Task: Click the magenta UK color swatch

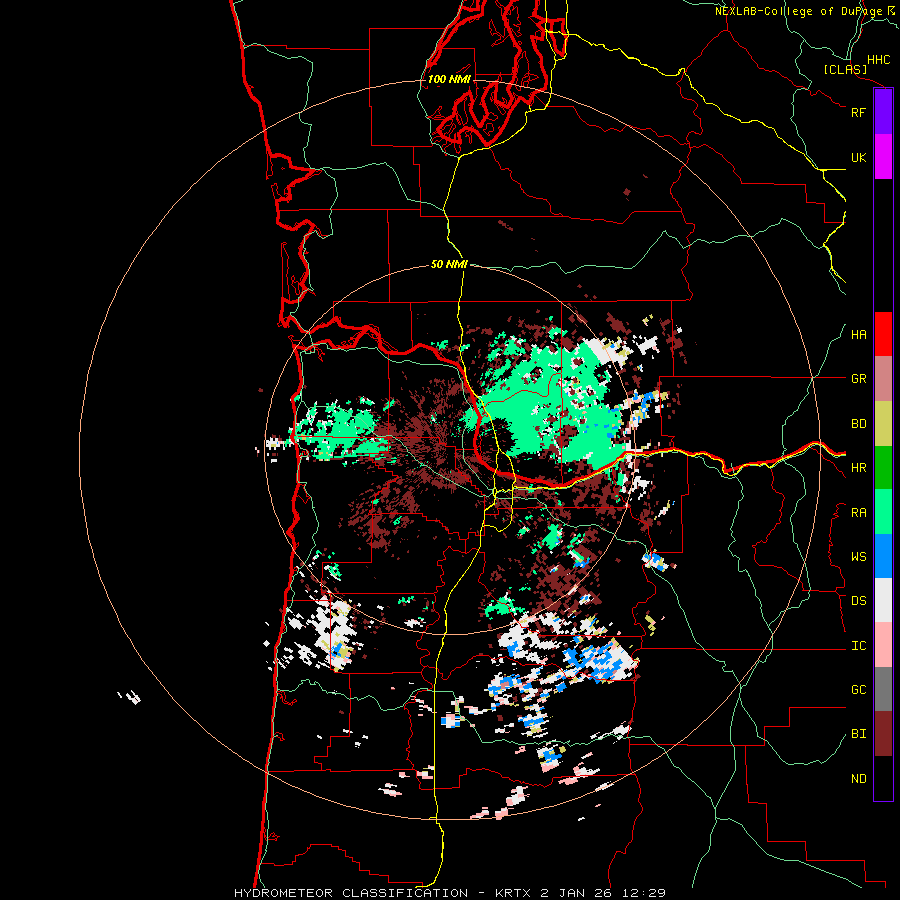Action: click(x=883, y=157)
